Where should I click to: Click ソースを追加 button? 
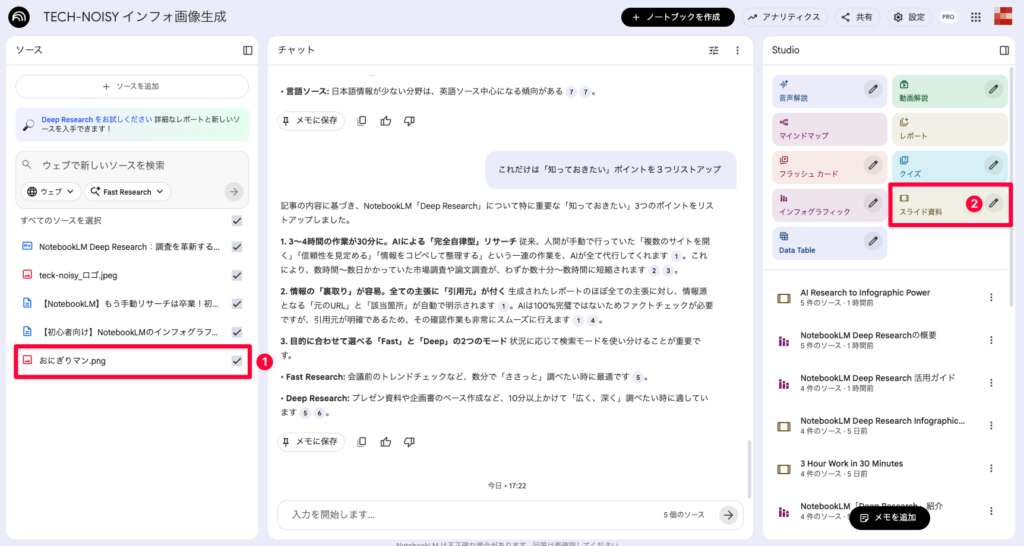[x=132, y=86]
